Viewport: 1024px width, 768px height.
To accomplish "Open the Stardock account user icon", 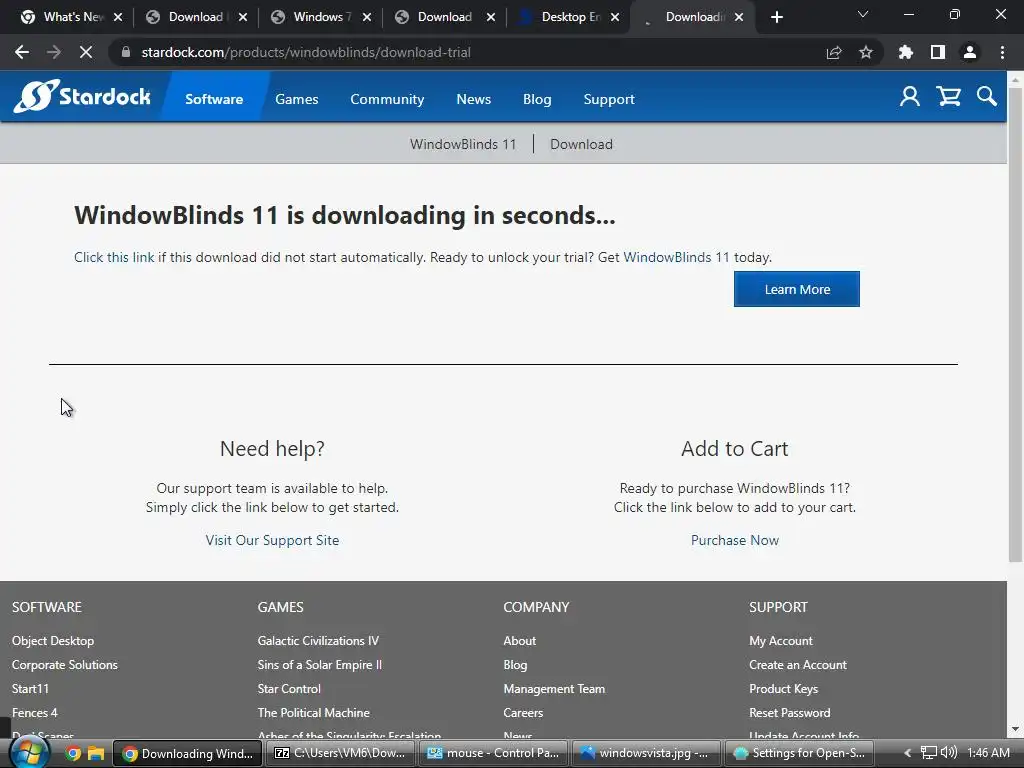I will point(910,97).
